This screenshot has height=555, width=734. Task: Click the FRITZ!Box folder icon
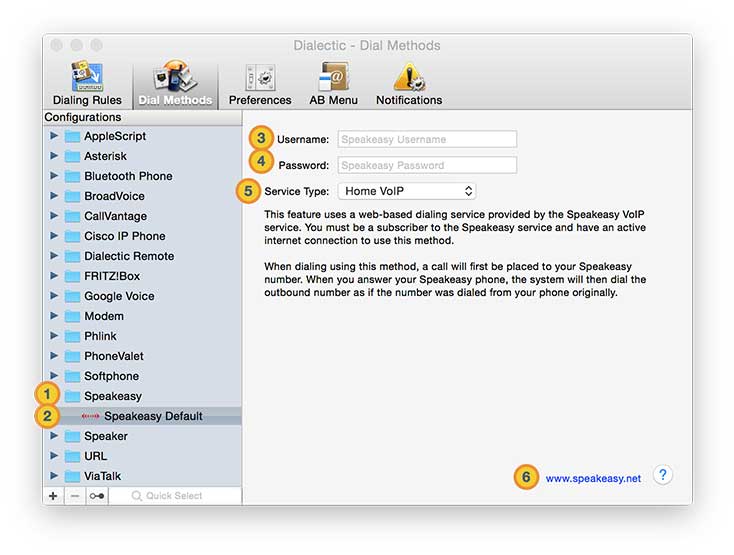coord(72,277)
